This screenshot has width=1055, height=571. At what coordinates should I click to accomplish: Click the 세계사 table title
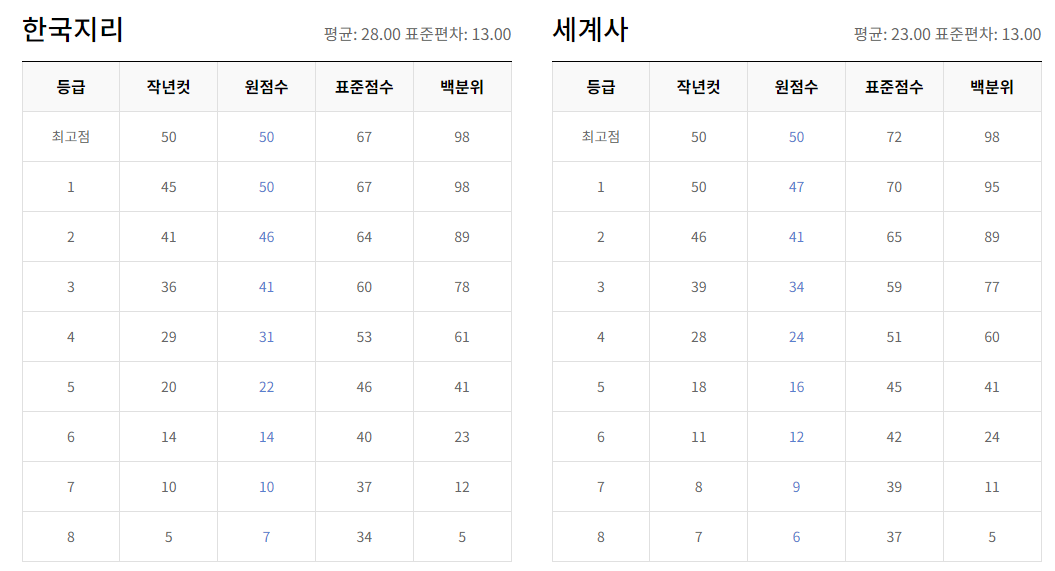click(x=590, y=30)
